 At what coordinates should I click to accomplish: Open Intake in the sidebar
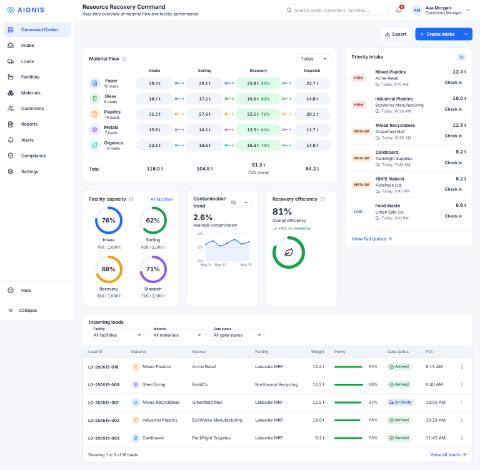click(x=37, y=45)
